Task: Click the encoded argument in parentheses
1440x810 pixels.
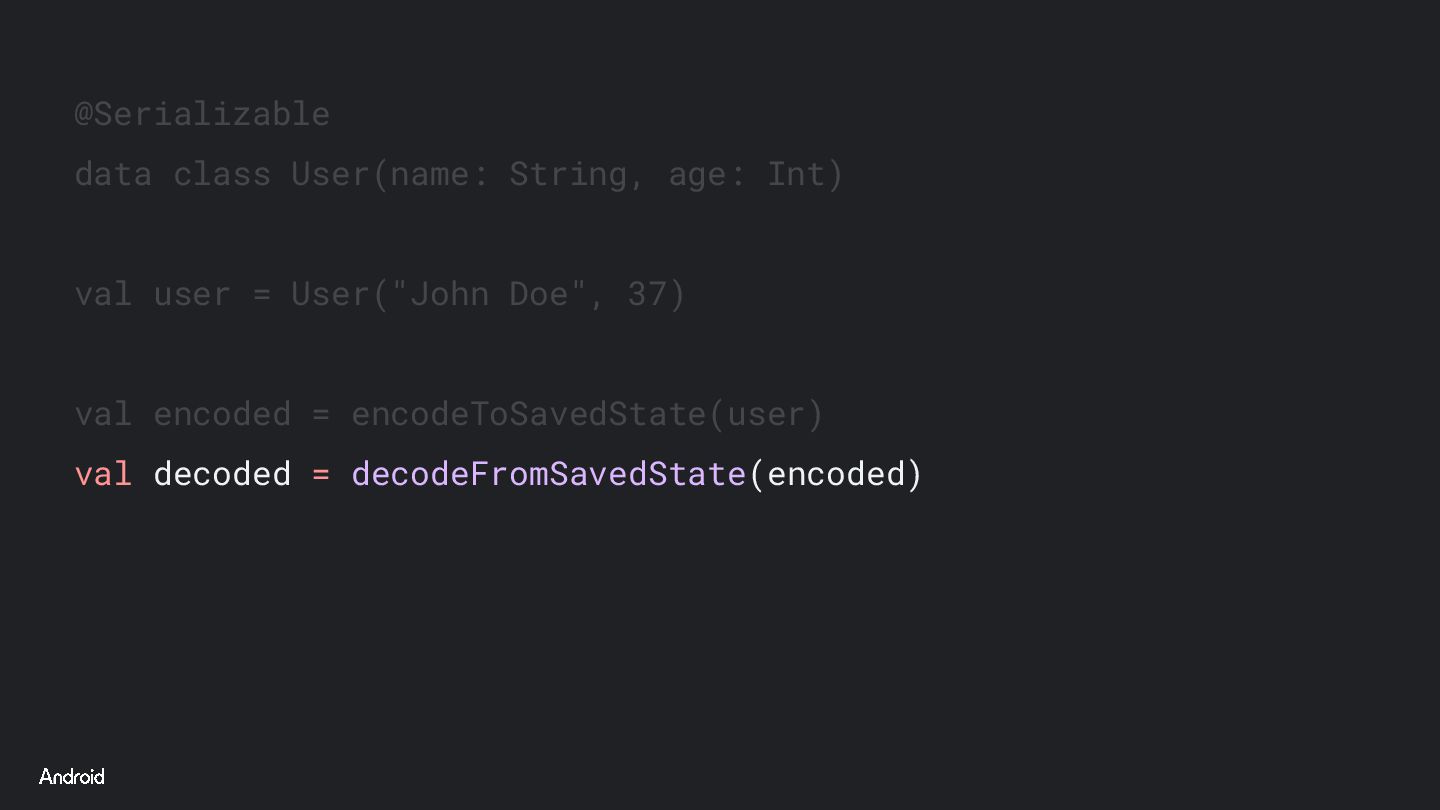Action: [x=835, y=474]
